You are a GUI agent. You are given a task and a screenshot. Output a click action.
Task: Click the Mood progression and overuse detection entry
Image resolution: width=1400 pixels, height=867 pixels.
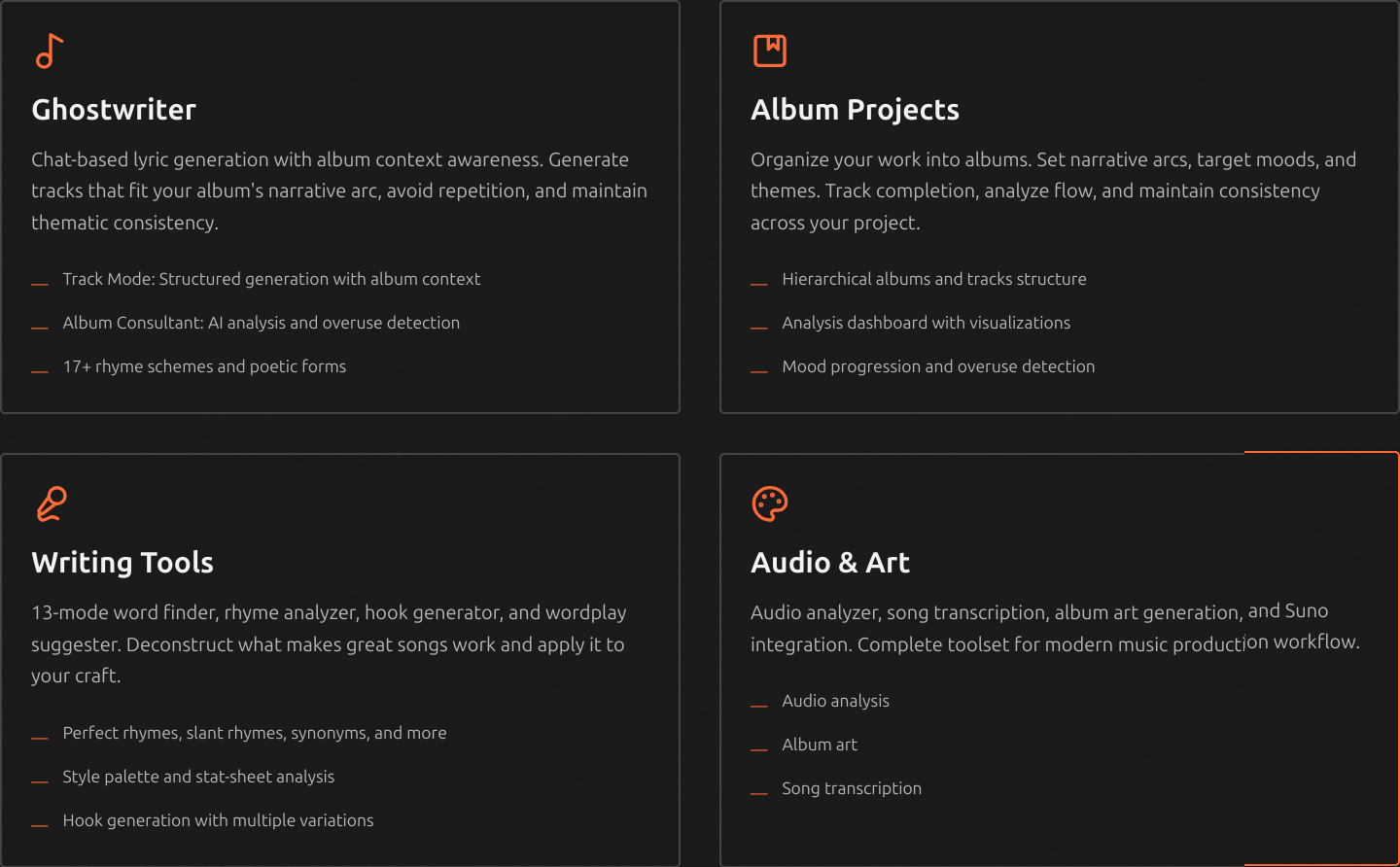[x=938, y=366]
